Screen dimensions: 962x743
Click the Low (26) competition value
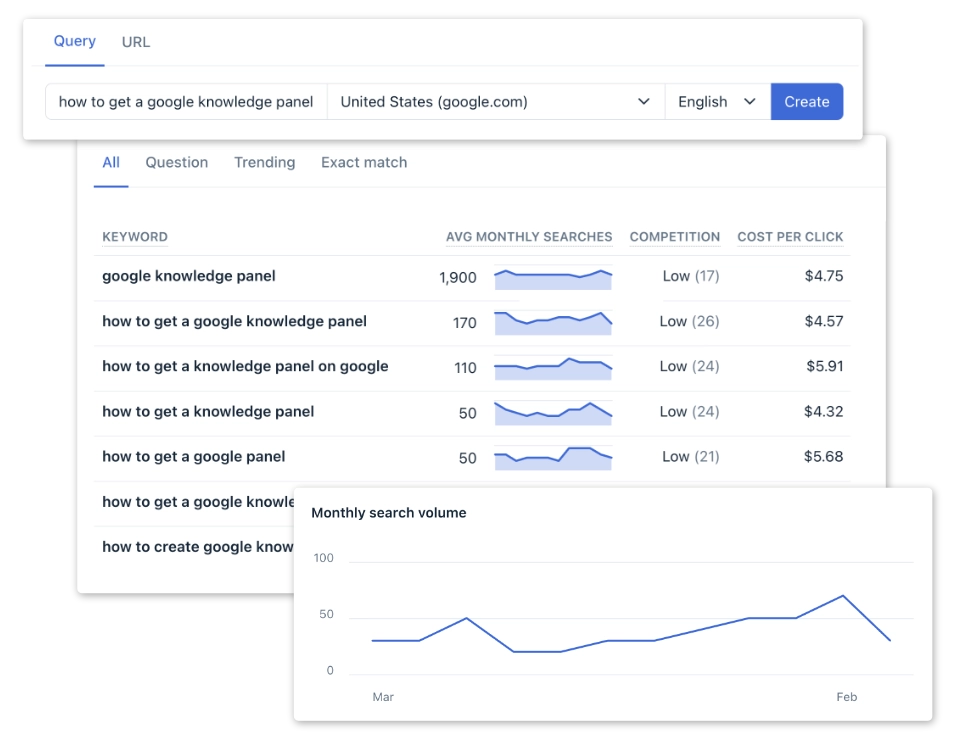coord(689,321)
